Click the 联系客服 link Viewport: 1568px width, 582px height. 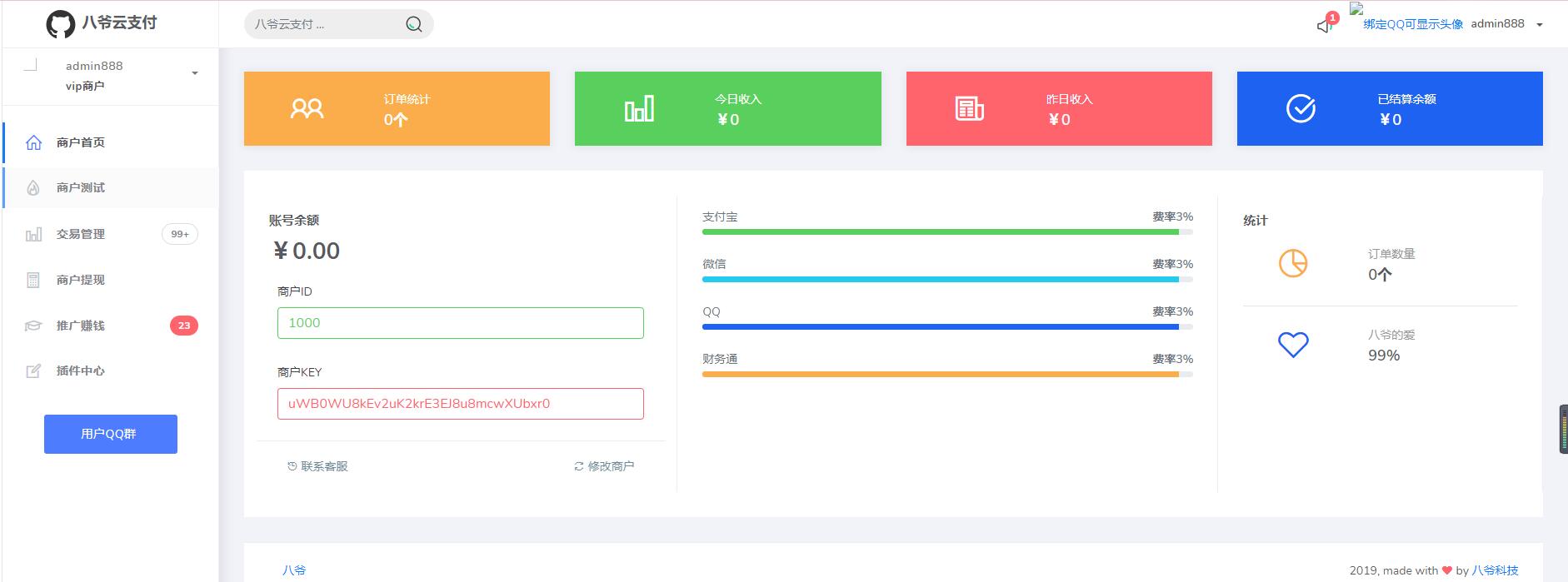[317, 466]
